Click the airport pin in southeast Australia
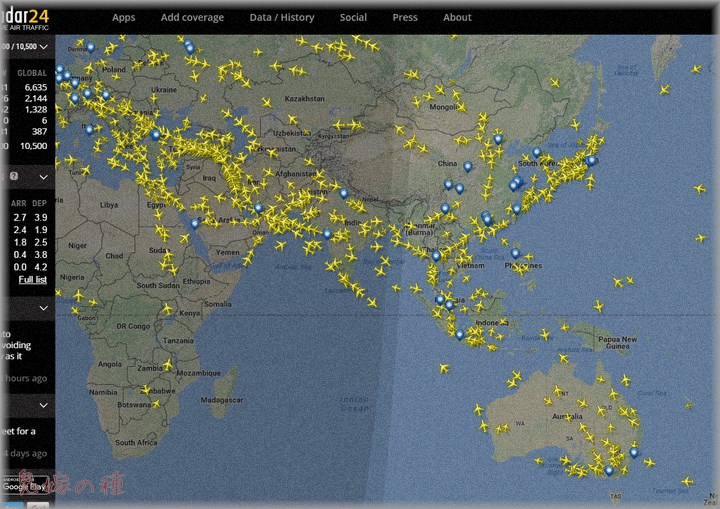Screen dimensions: 720x509 pyautogui.click(x=633, y=452)
